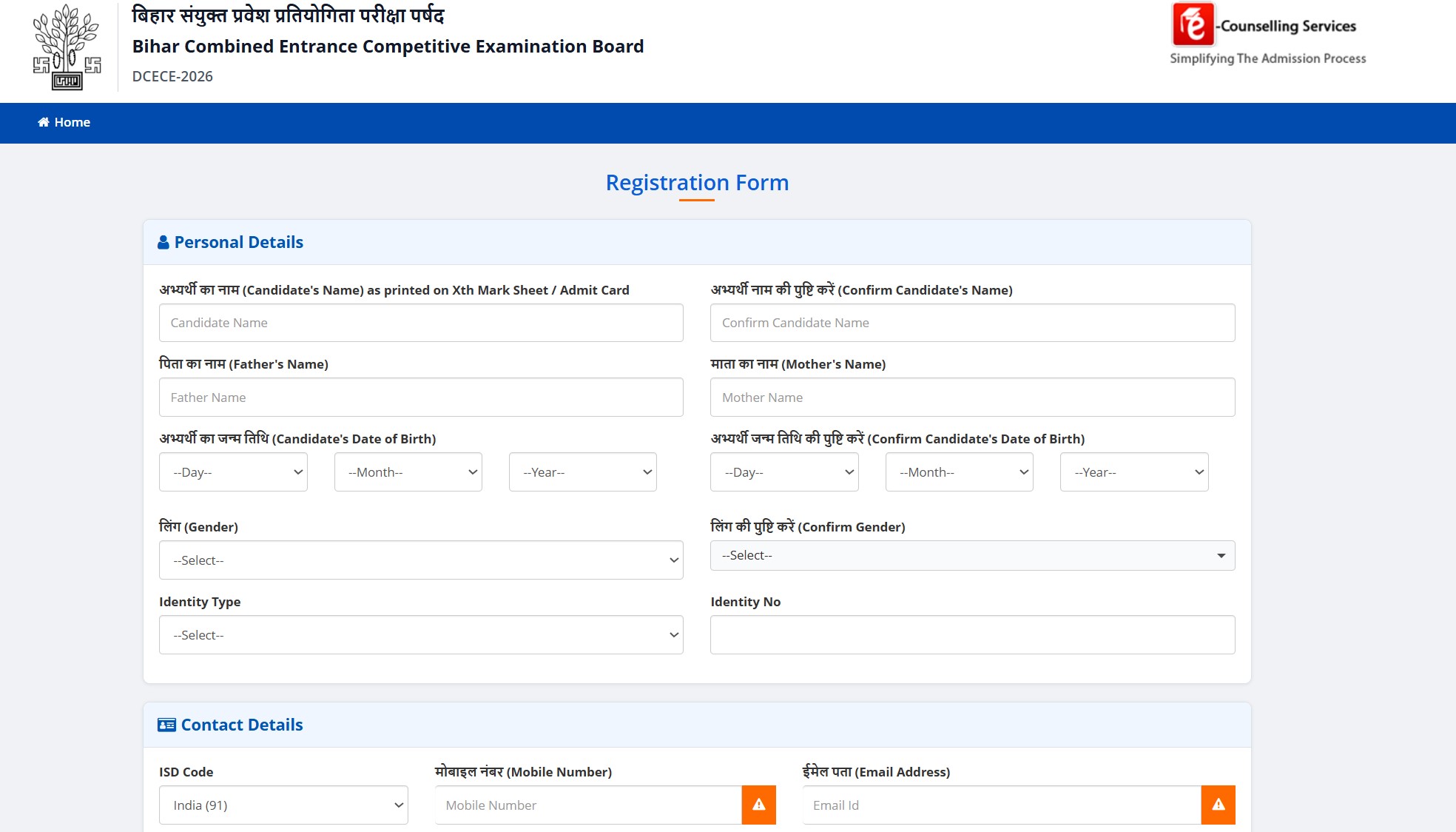Focus the Candidate Name input field
The width and height of the screenshot is (1456, 832).
(x=420, y=323)
